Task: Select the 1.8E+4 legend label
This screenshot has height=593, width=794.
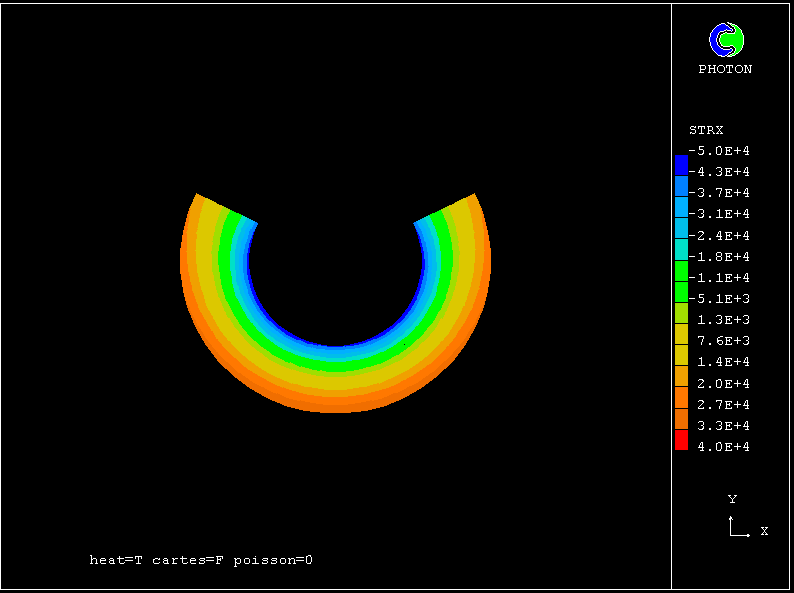Action: pyautogui.click(x=723, y=257)
